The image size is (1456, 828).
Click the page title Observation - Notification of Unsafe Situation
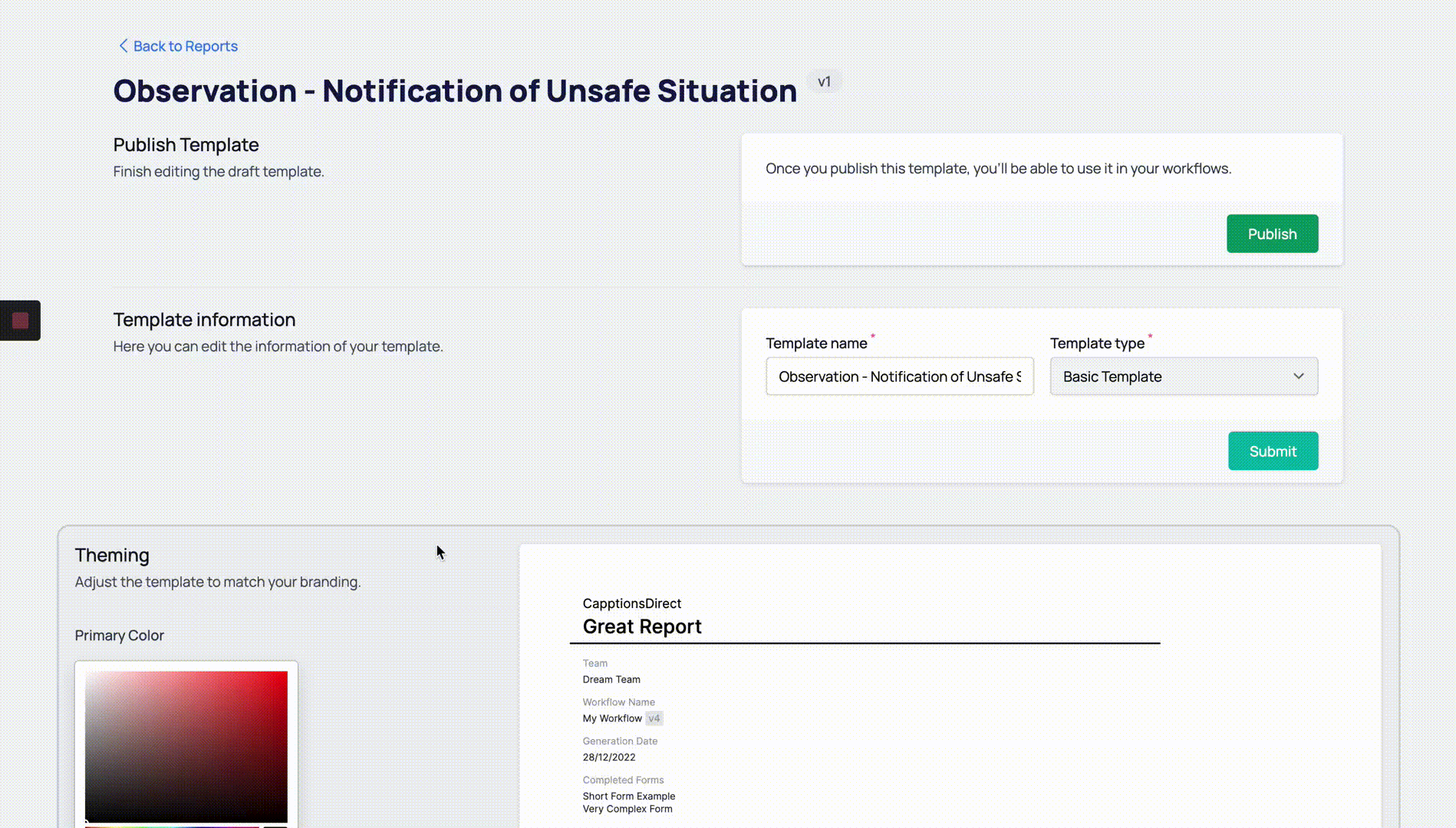point(455,90)
